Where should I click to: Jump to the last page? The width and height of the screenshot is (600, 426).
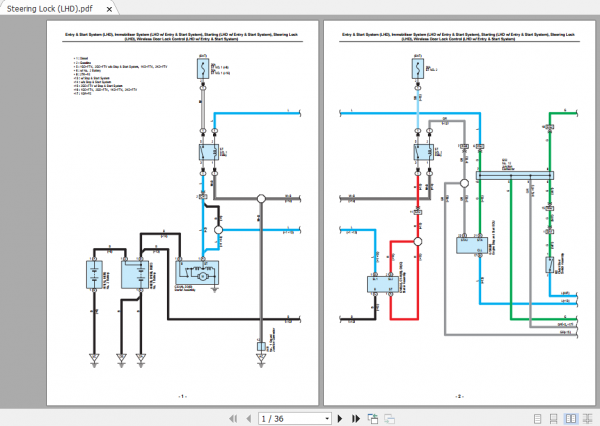click(x=356, y=418)
